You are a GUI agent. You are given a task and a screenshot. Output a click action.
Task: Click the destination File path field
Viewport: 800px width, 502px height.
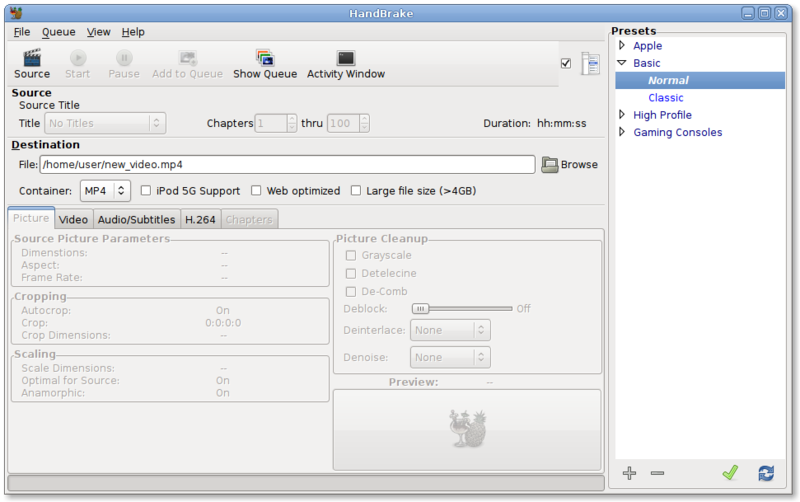287,165
